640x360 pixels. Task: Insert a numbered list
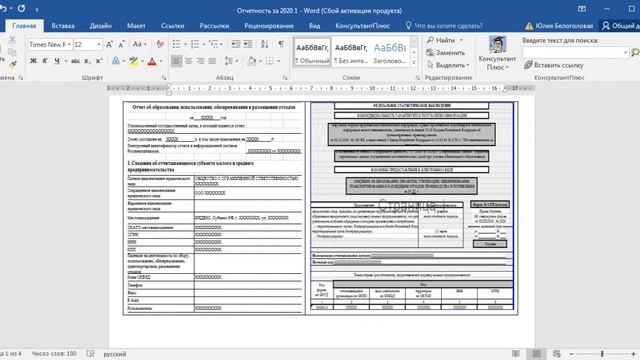click(195, 44)
